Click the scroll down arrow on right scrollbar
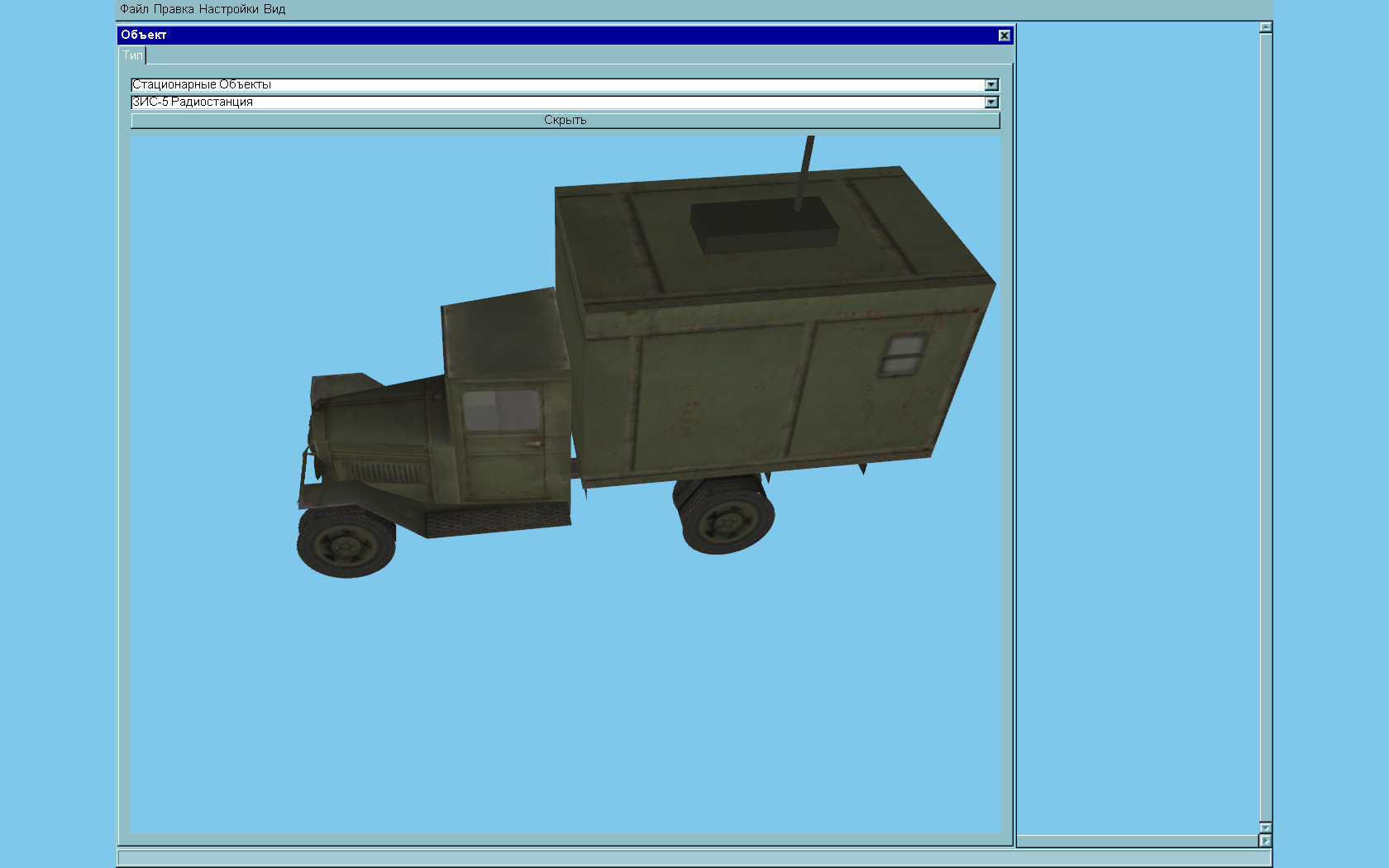This screenshot has height=868, width=1389. 1266,827
